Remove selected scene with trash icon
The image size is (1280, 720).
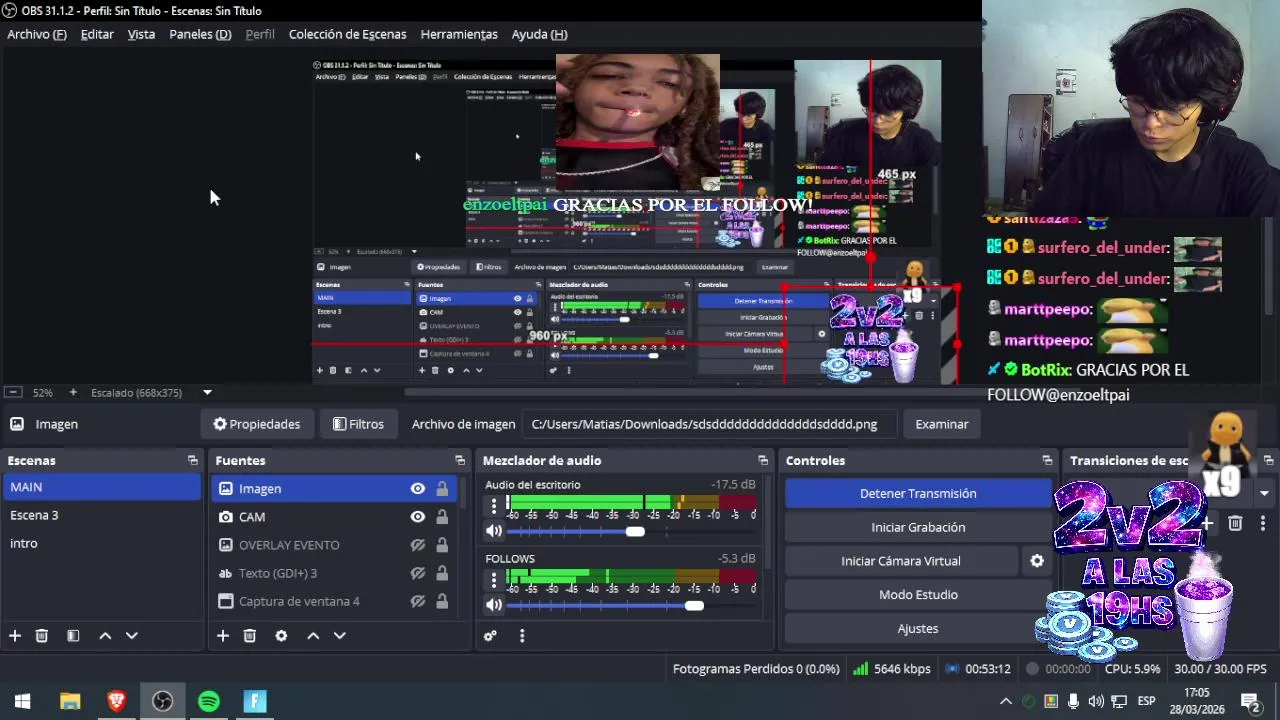point(42,636)
